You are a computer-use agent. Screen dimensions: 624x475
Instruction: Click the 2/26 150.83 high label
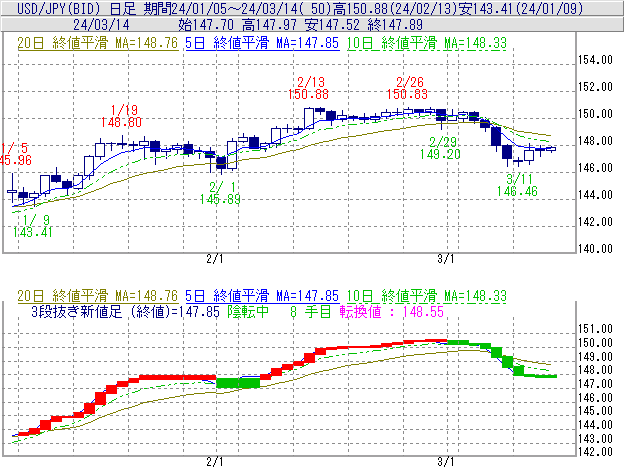pyautogui.click(x=407, y=88)
